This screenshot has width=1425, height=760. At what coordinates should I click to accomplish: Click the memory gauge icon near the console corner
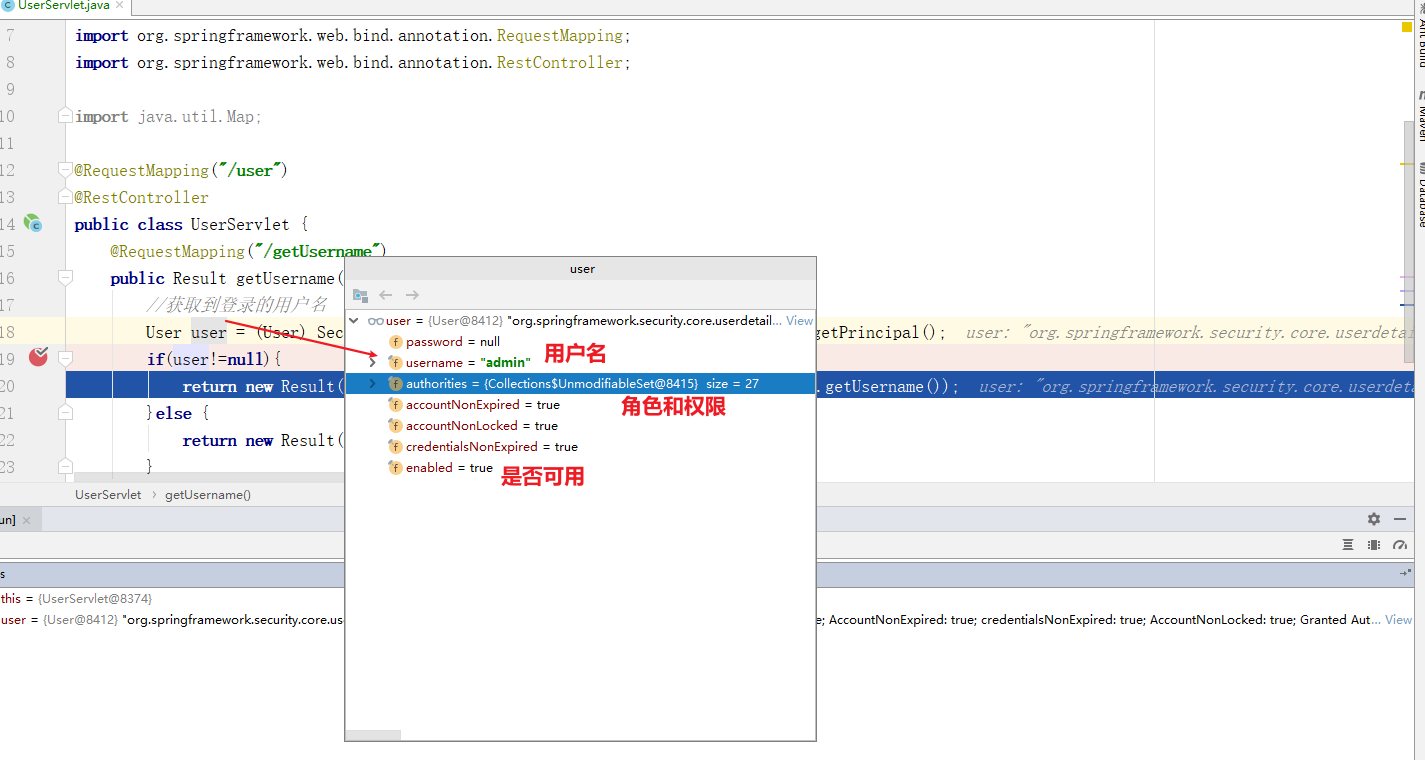click(x=1400, y=545)
